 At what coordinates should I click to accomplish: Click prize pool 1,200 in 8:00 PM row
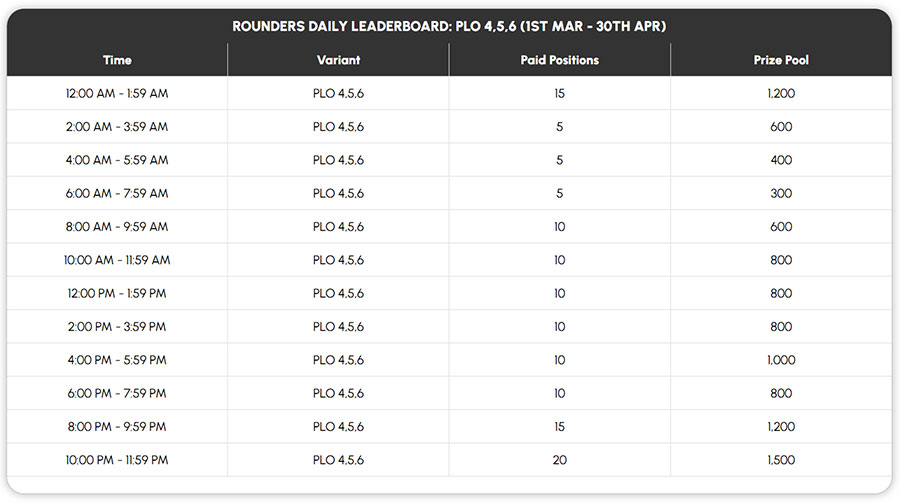point(781,426)
